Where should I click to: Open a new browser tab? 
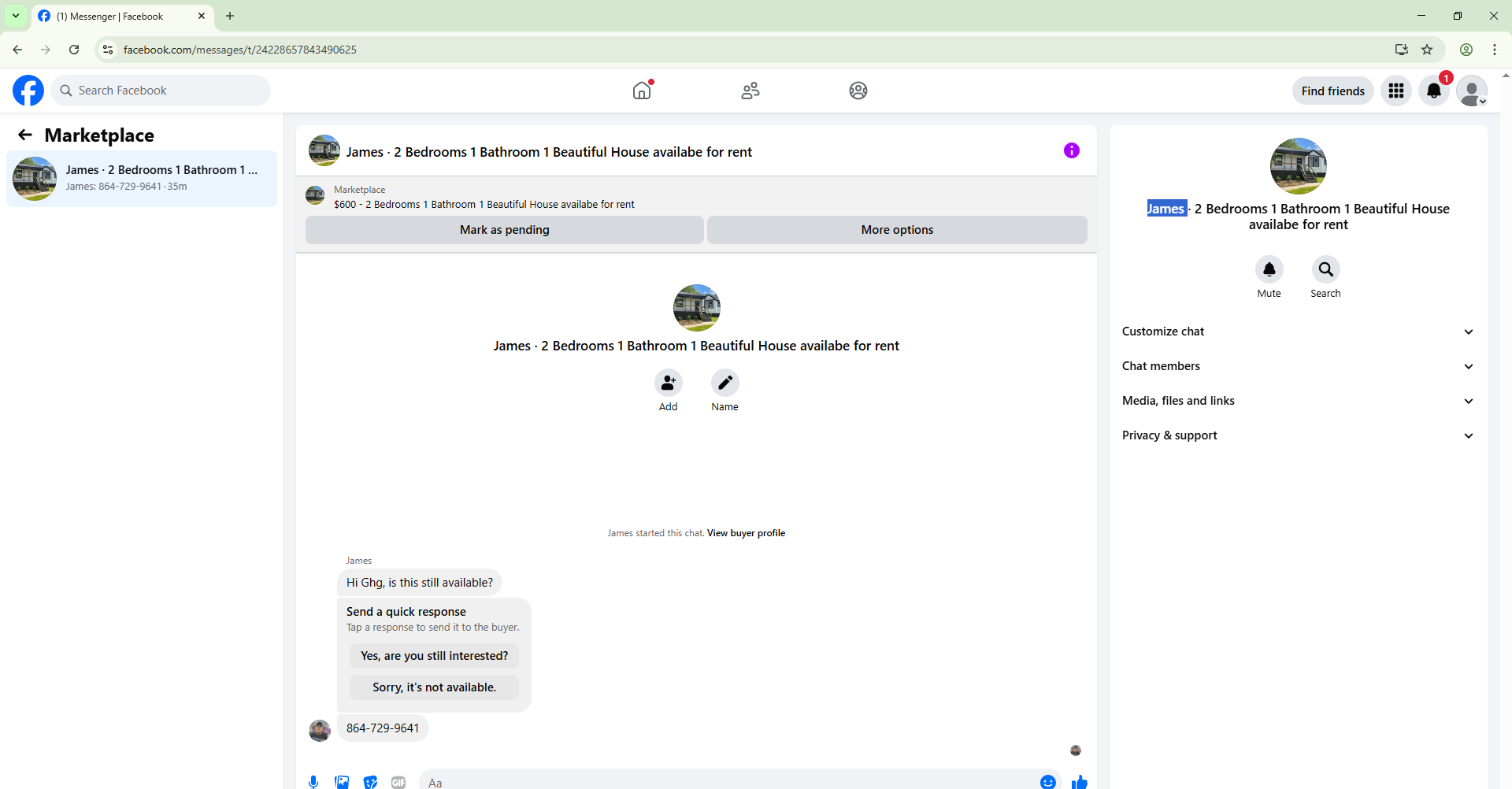230,16
